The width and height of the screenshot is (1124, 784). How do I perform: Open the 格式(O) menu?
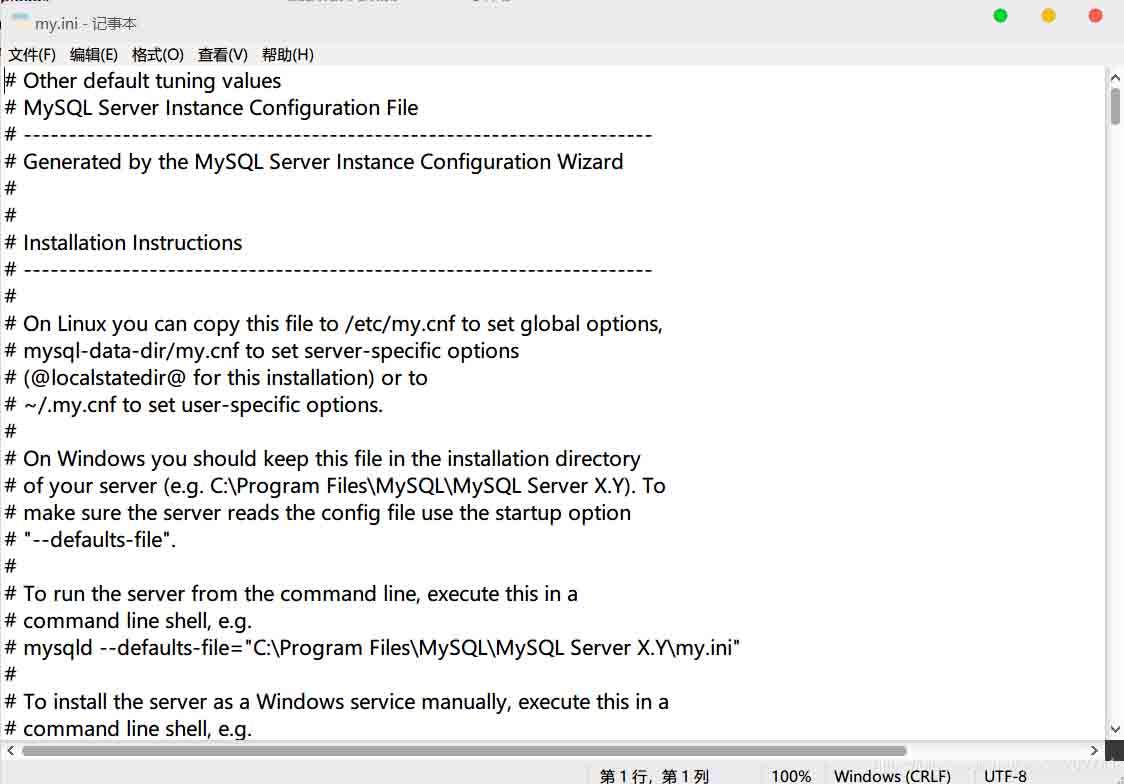(158, 54)
